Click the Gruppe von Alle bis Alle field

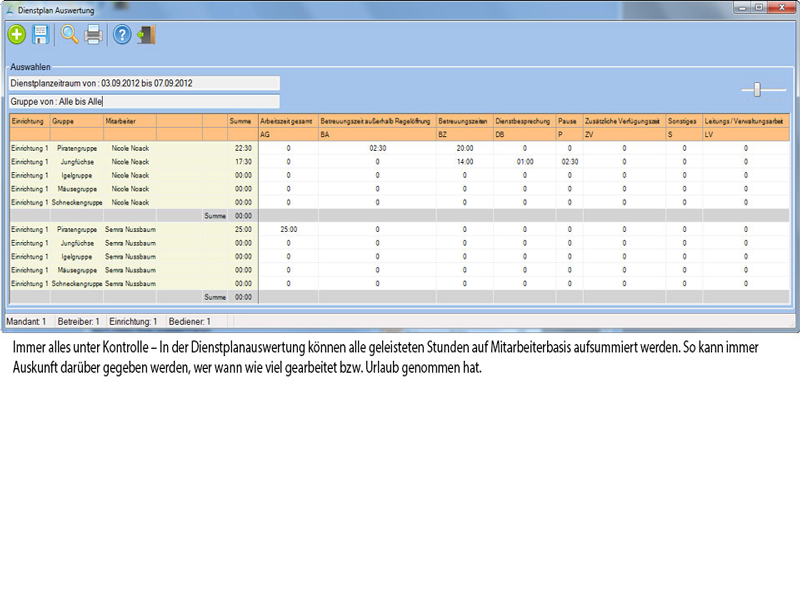(143, 101)
